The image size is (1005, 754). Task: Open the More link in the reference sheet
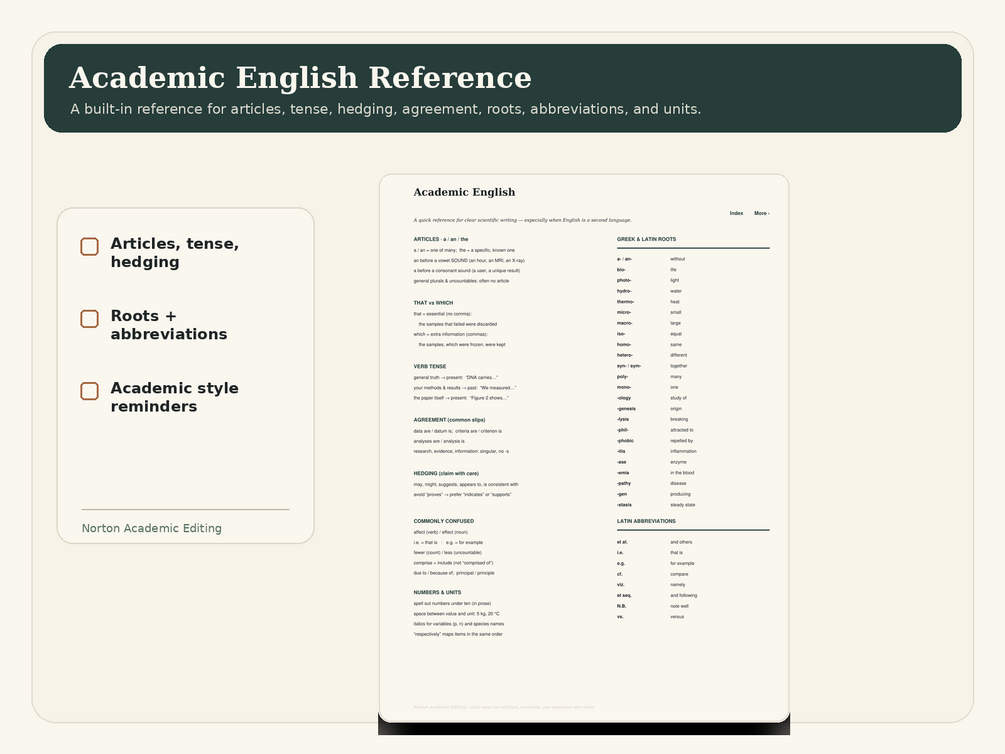pos(761,213)
